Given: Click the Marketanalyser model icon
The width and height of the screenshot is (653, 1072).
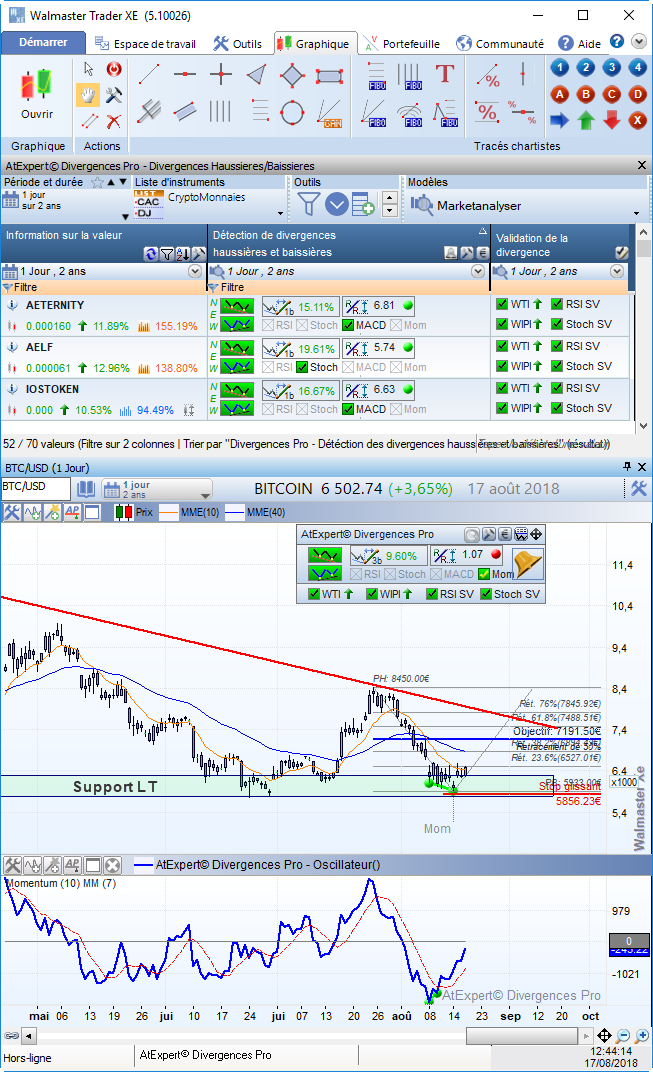Looking at the screenshot, I should (422, 205).
